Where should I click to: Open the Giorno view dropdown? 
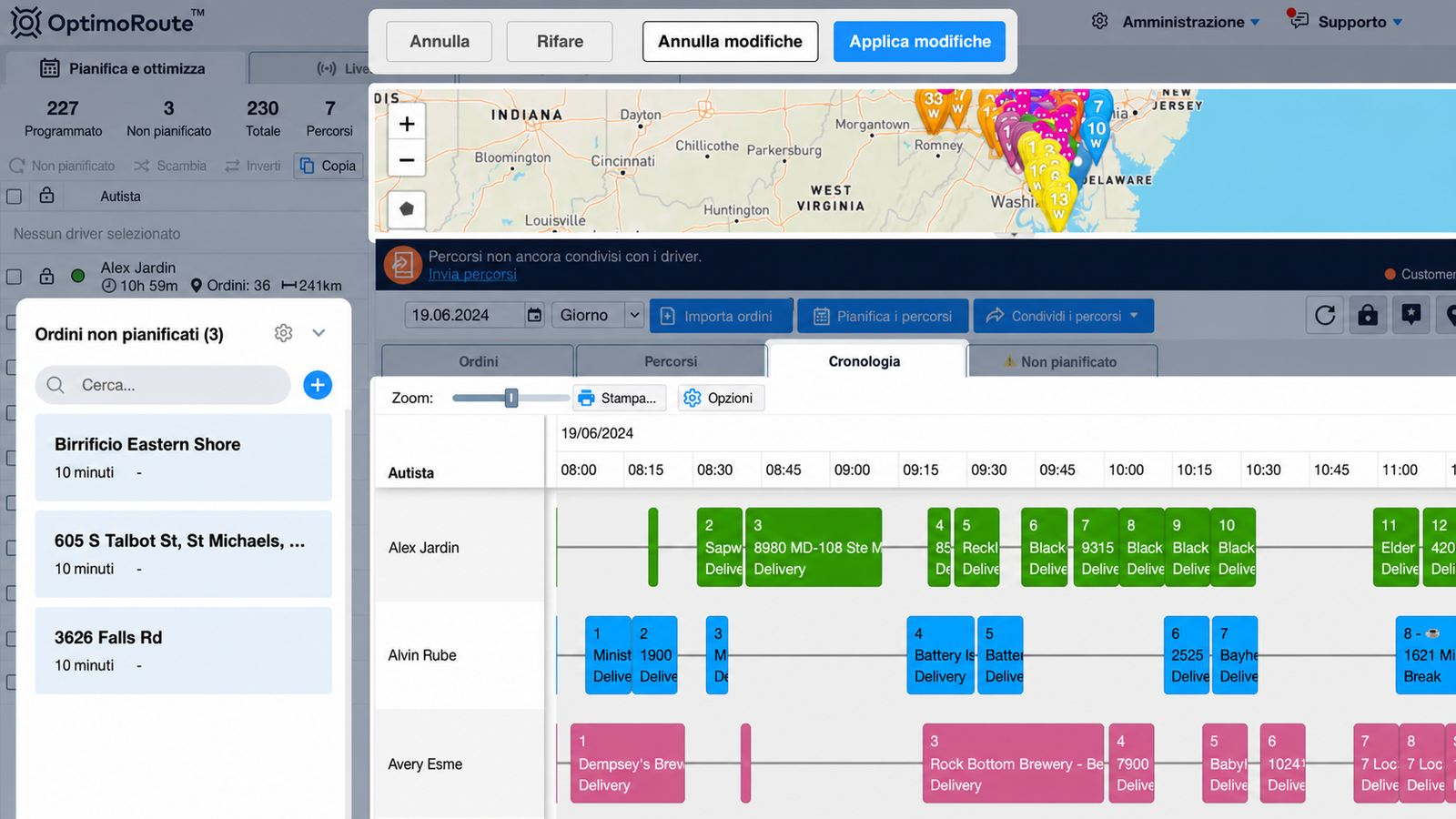point(599,315)
